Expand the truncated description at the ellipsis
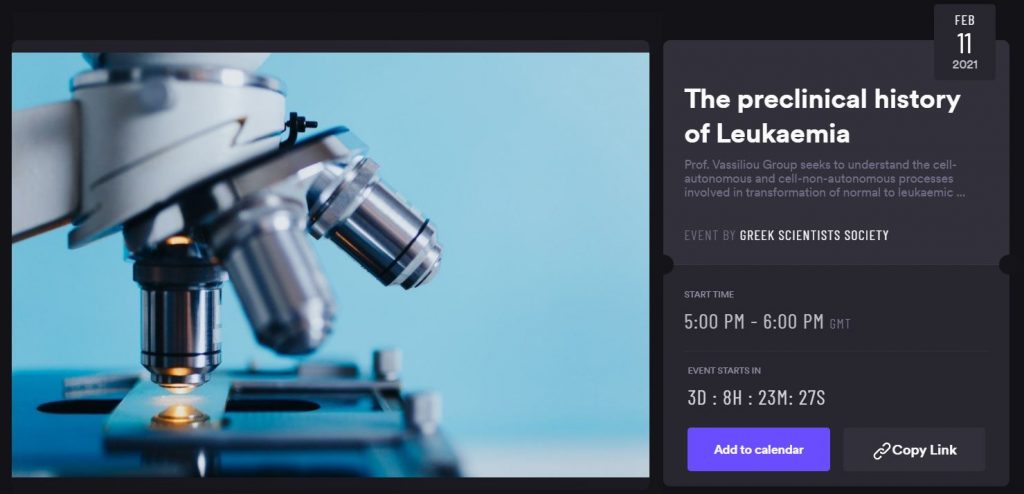The width and height of the screenshot is (1024, 494). (961, 193)
